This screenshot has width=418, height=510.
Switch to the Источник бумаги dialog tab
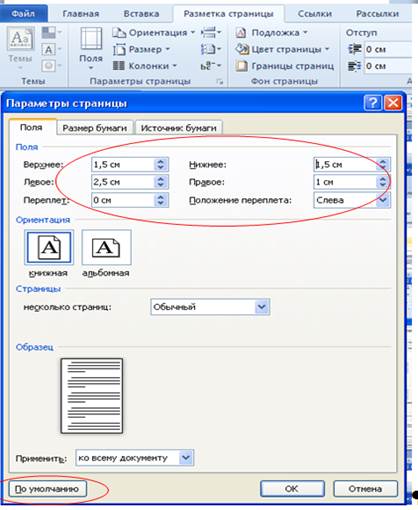179,128
